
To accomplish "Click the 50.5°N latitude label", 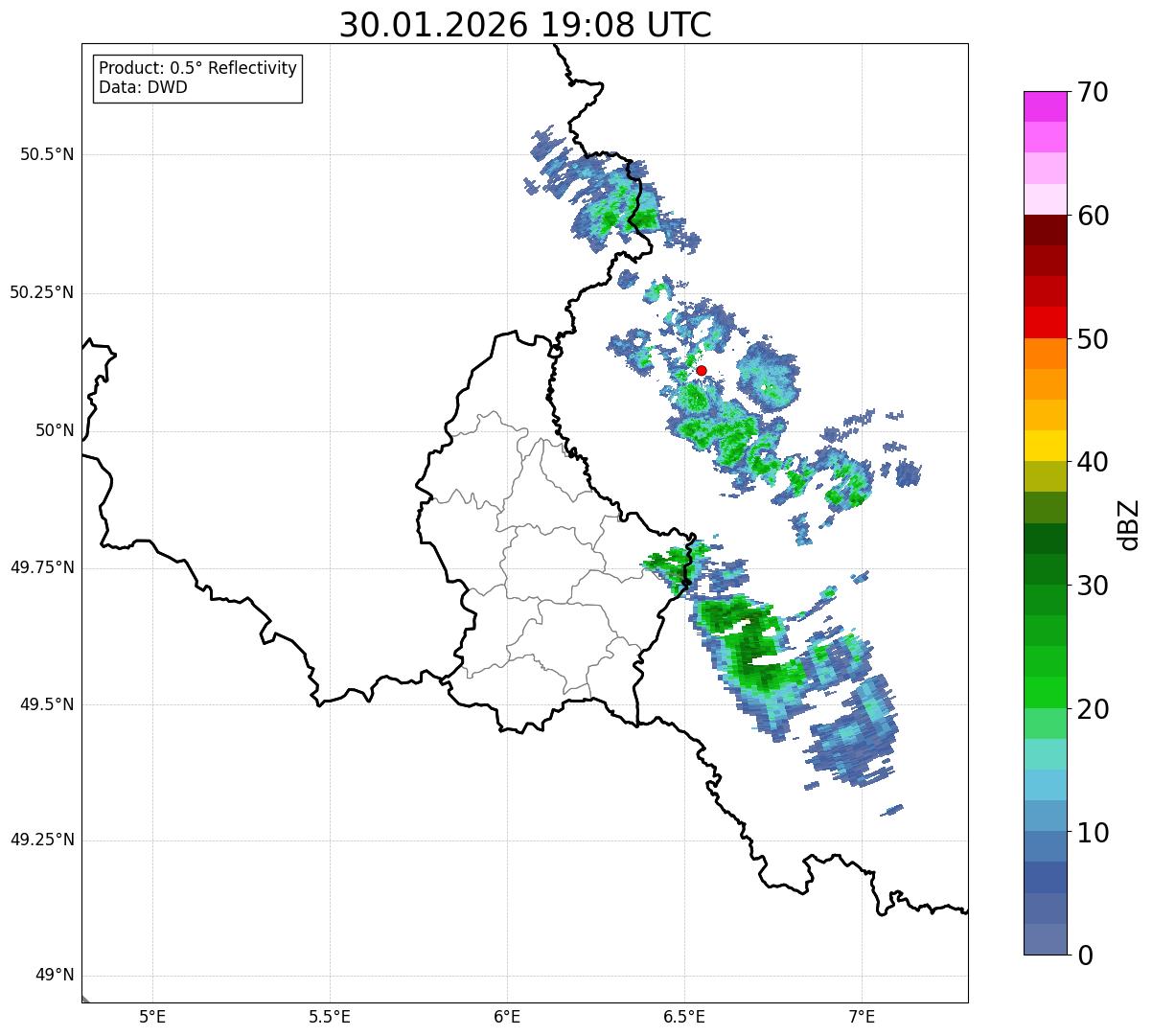I will tap(47, 154).
